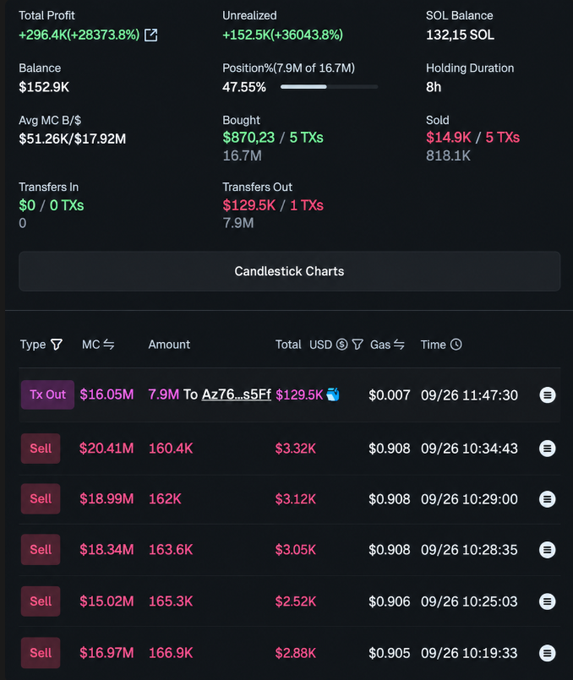This screenshot has height=680, width=573.
Task: Click the 162K amount cell
Action: 165,499
